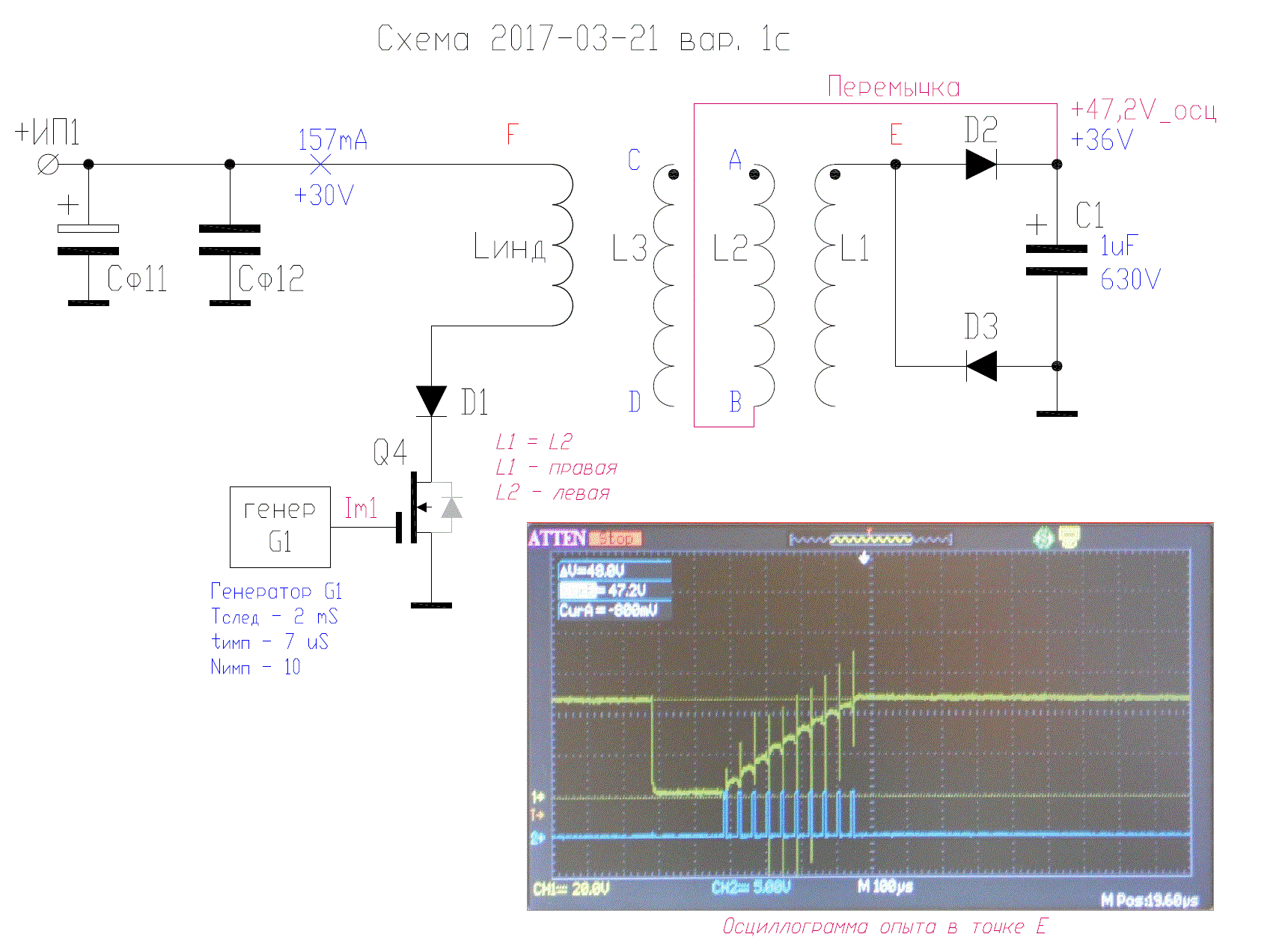This screenshot has width=1288, height=949.
Task: Click the winding terminal 'B' label
Action: click(x=735, y=402)
